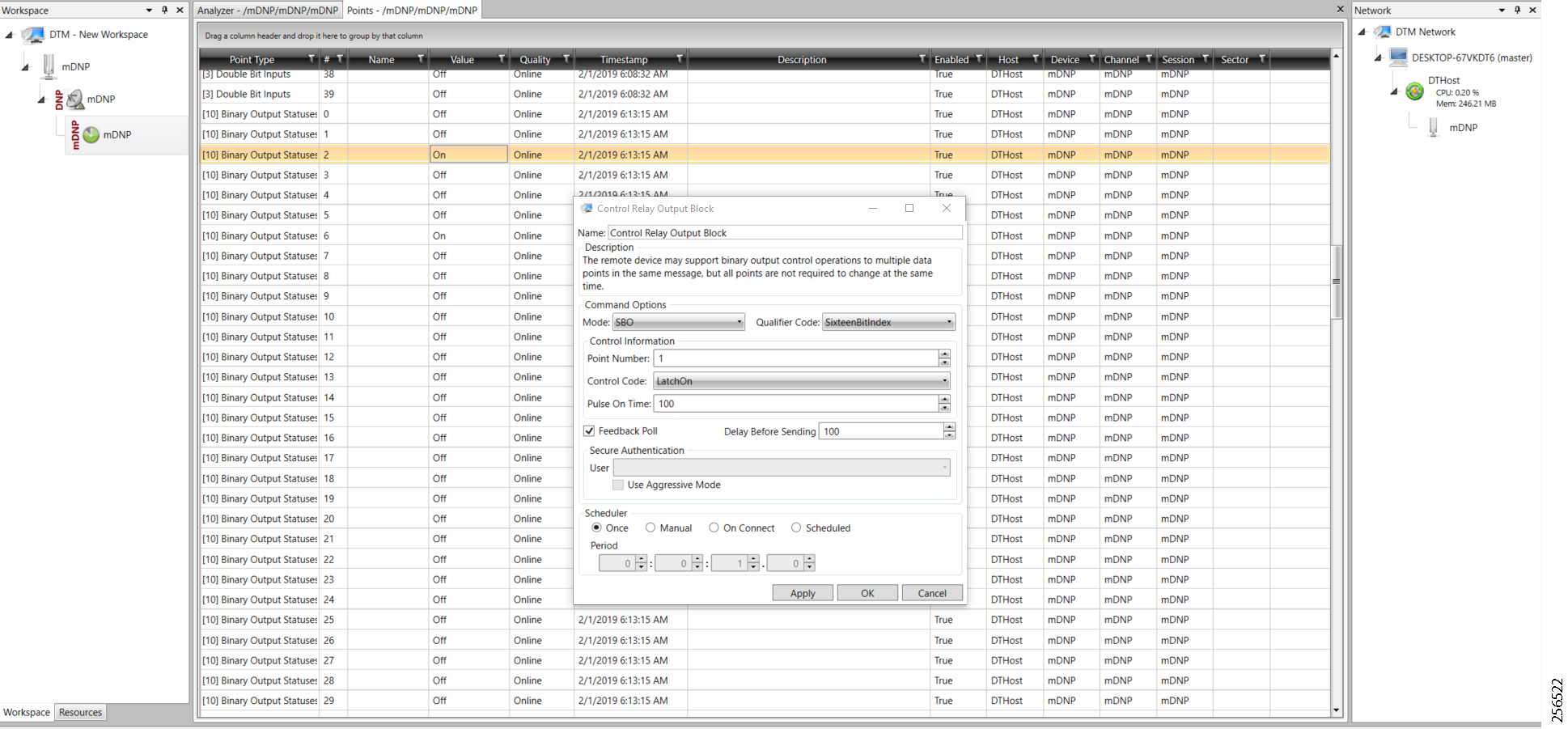This screenshot has height=729, width=1568.
Task: Switch to the Analyzer tab
Action: coord(268,10)
